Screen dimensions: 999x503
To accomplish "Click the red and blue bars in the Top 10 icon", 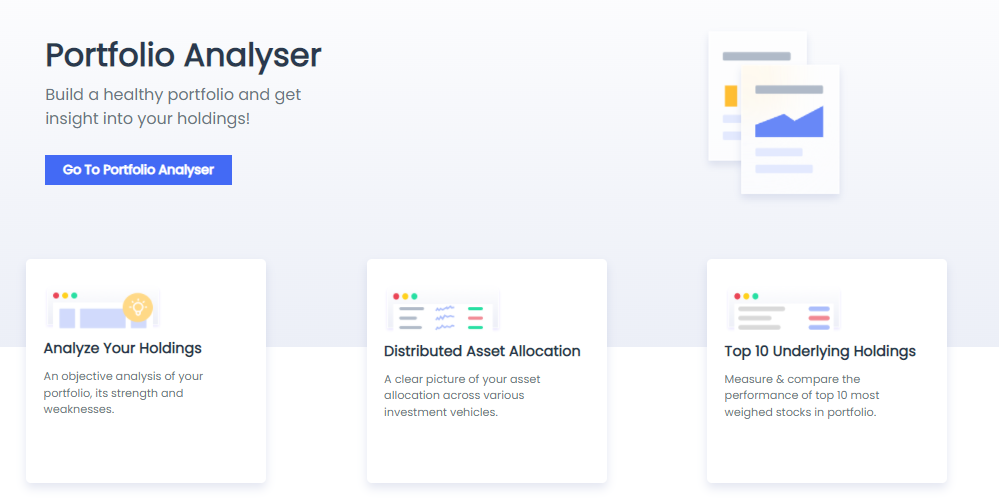I will [819, 317].
